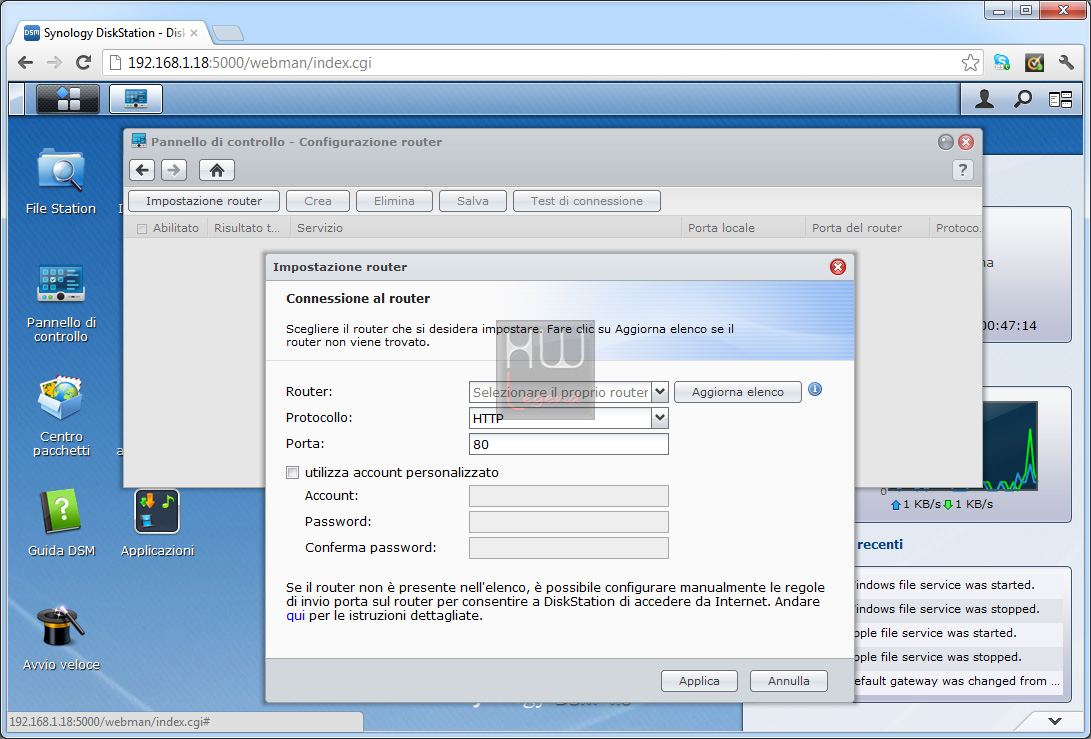Select the Synology DiskStation browser tab
Image resolution: width=1091 pixels, height=739 pixels.
point(111,33)
